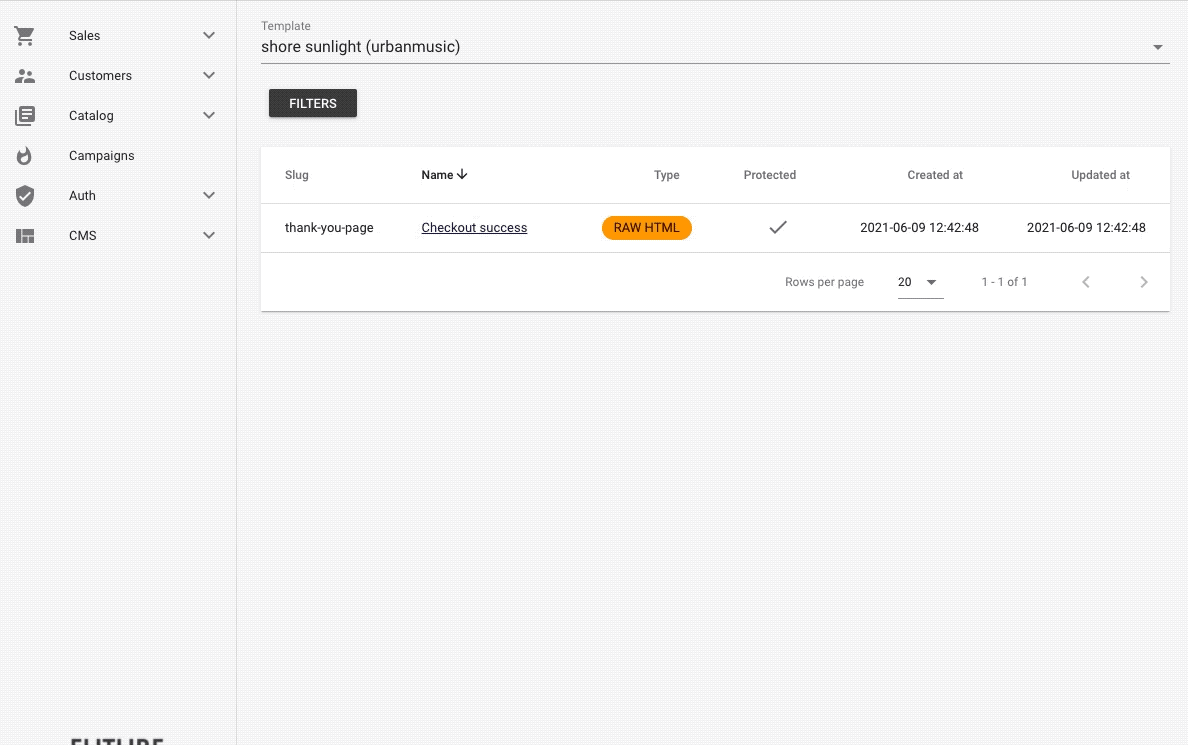Open the Auth menu item
This screenshot has height=745, width=1188.
[118, 196]
